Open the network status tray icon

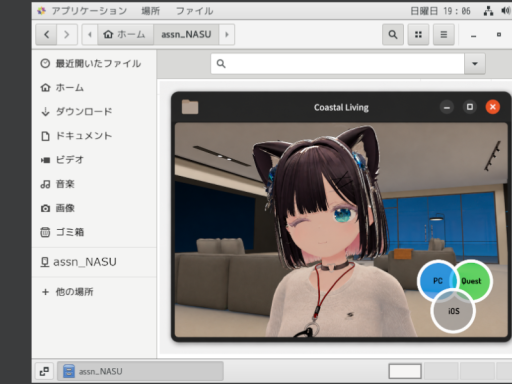tap(488, 11)
